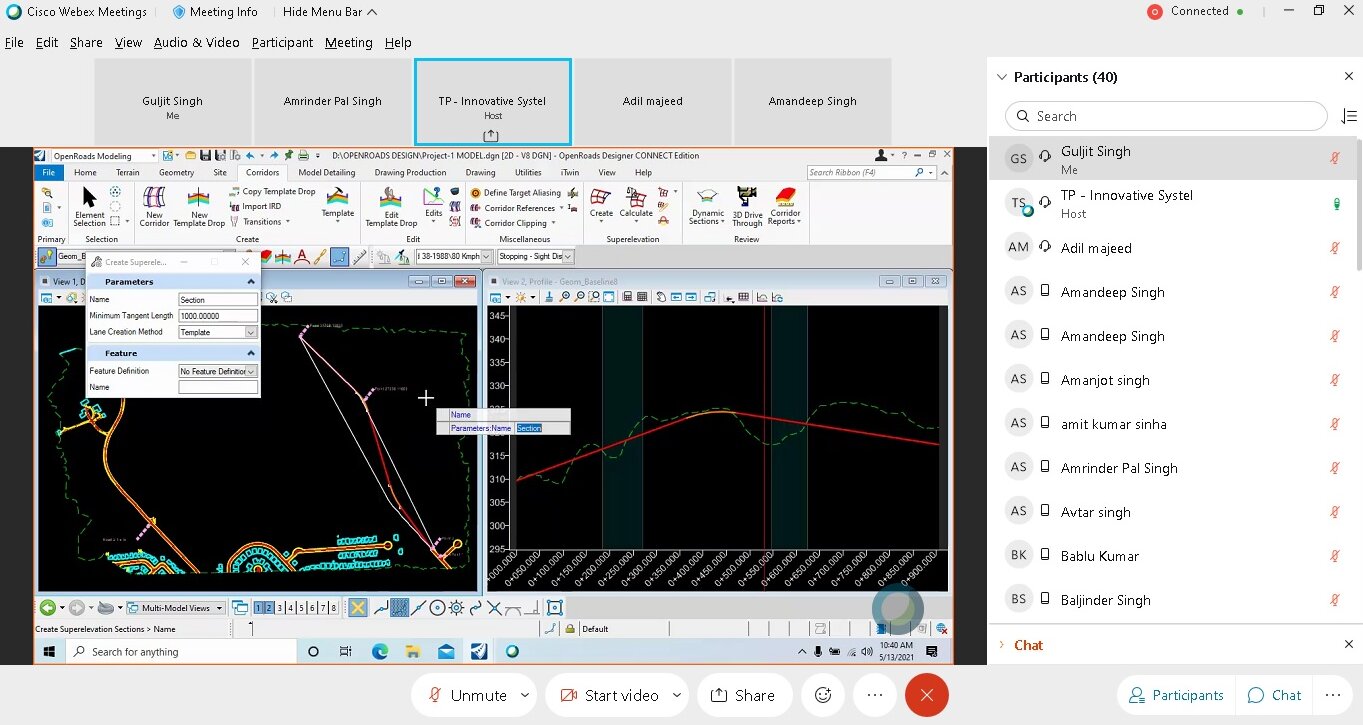Collapse the Parameters section
The height and width of the screenshot is (725, 1363).
click(x=251, y=282)
